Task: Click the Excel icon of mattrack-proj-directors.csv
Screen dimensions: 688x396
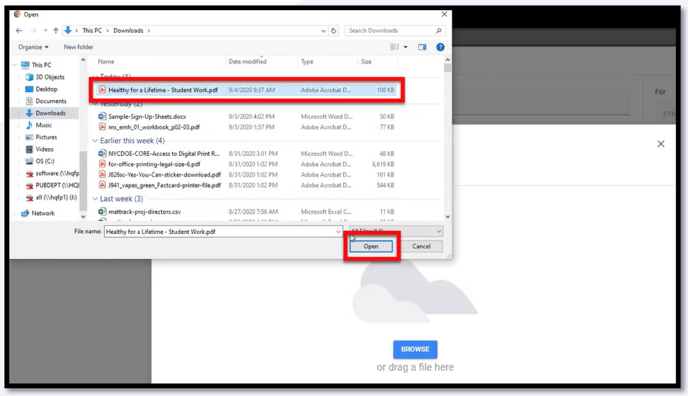Action: (102, 212)
